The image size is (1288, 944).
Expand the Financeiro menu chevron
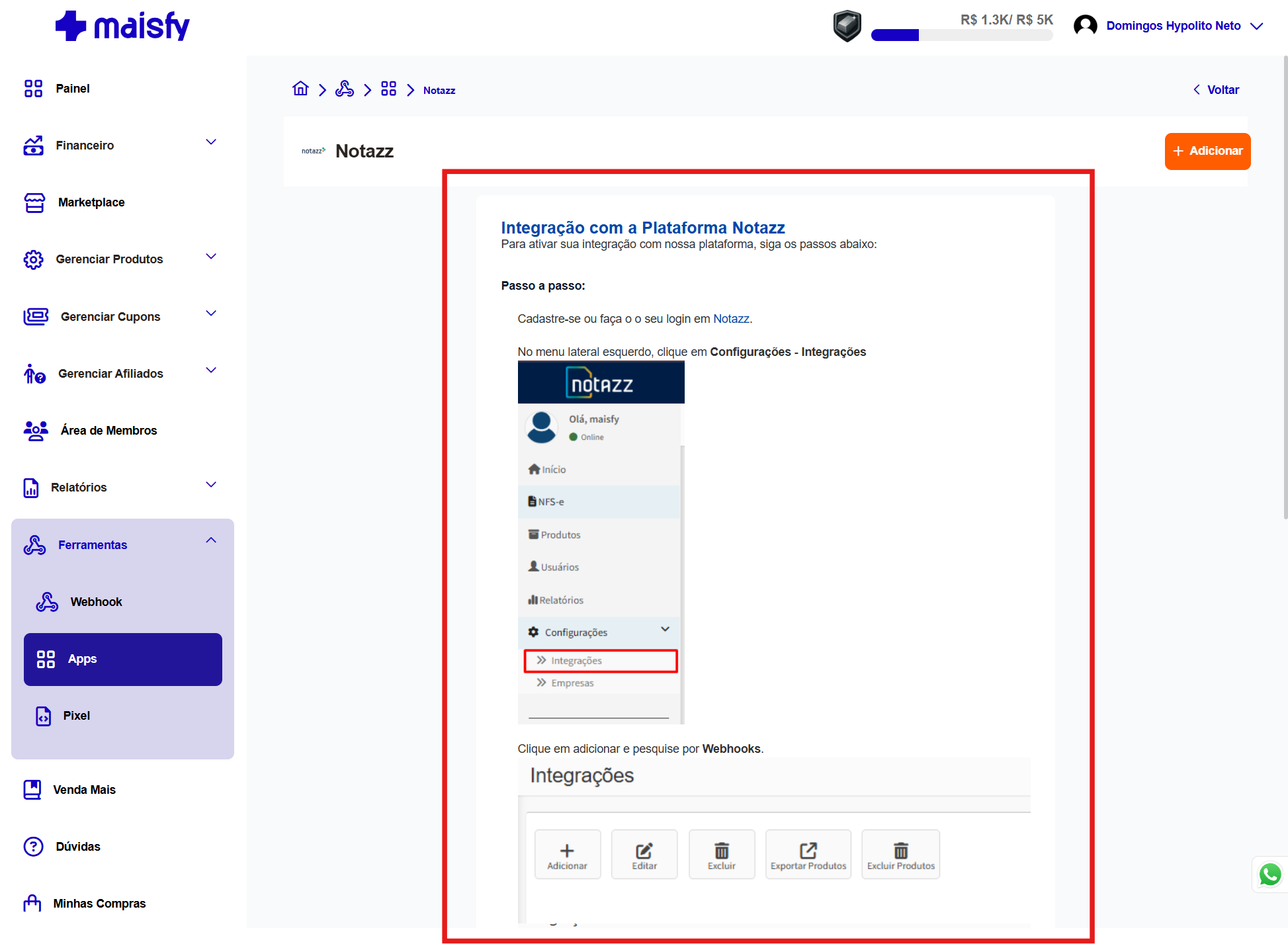211,142
